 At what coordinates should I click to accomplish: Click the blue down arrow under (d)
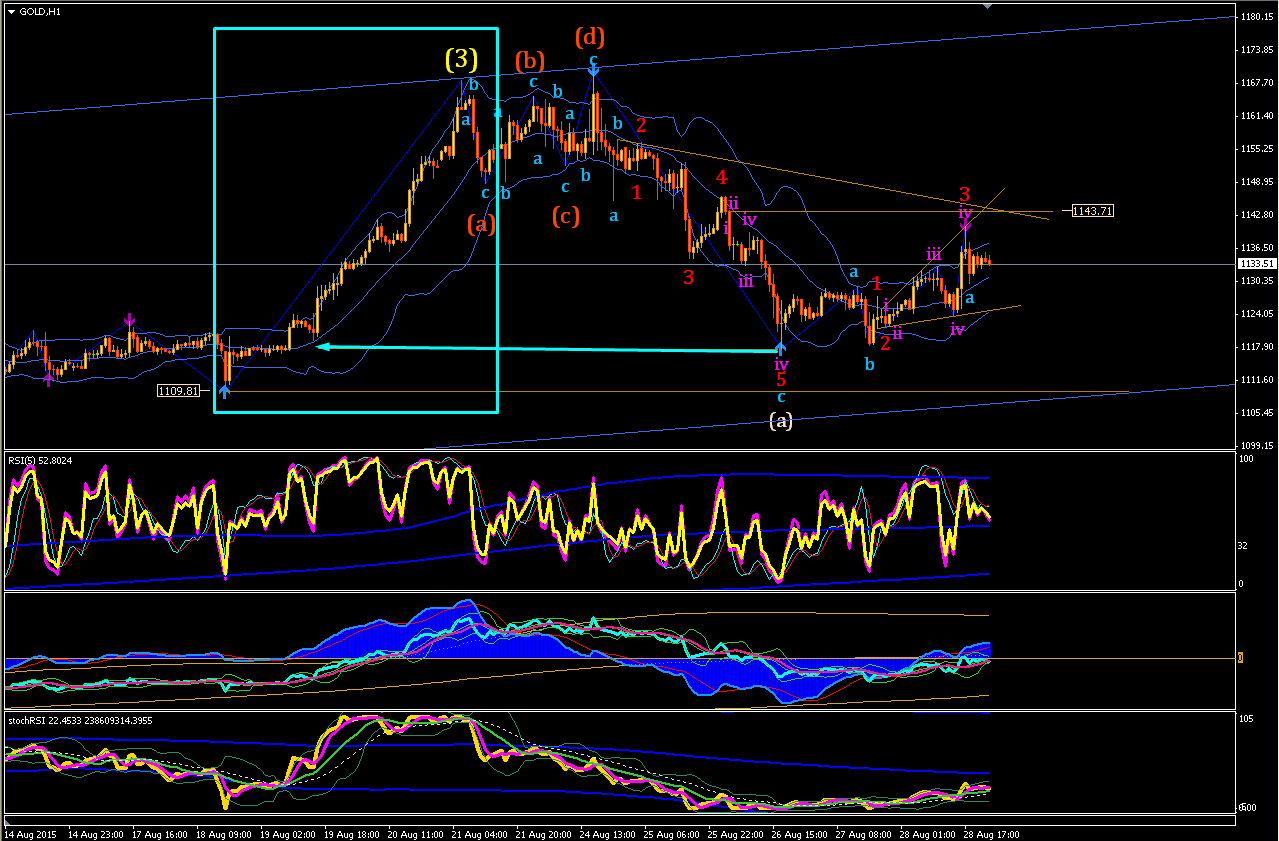click(593, 72)
